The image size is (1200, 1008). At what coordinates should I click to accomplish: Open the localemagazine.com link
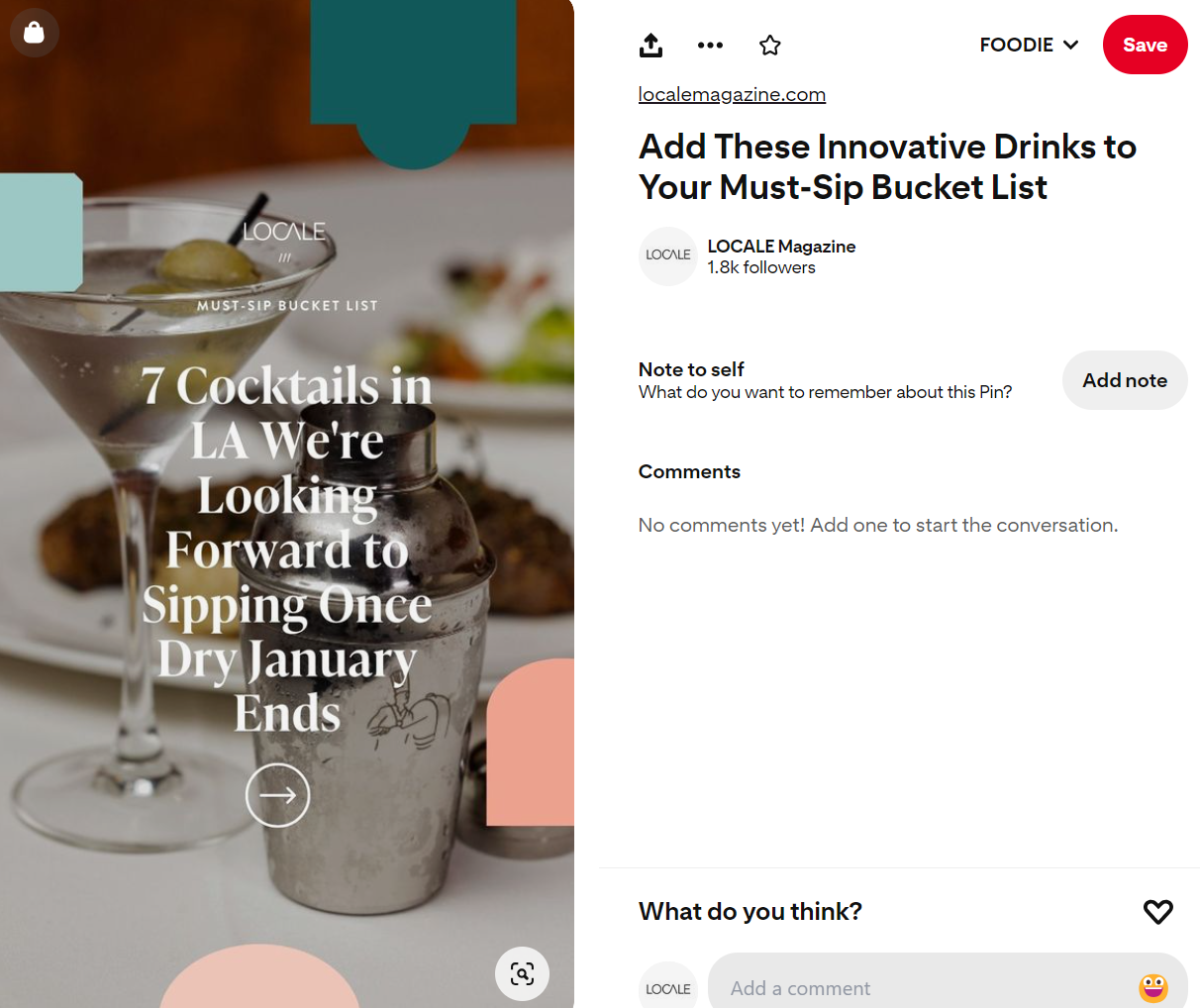pyautogui.click(x=732, y=94)
